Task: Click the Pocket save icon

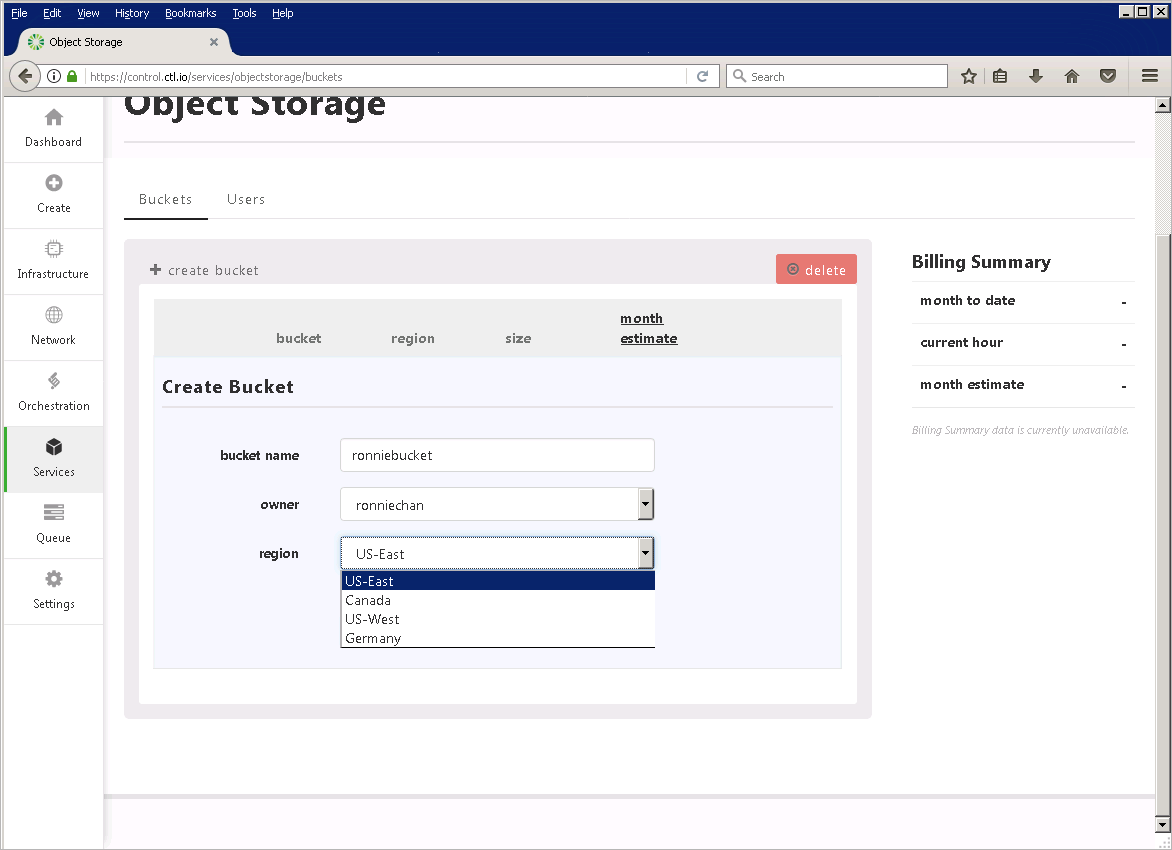Action: coord(1108,76)
